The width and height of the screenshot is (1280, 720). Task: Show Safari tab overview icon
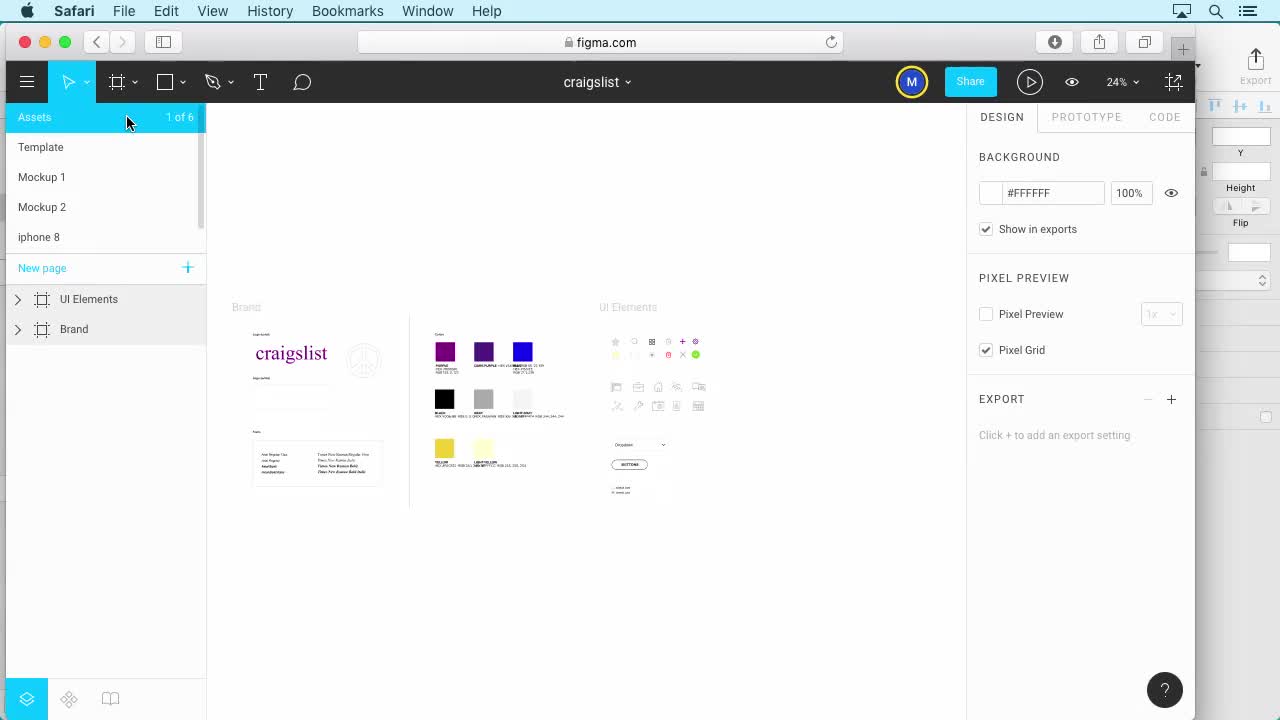pyautogui.click(x=1144, y=42)
